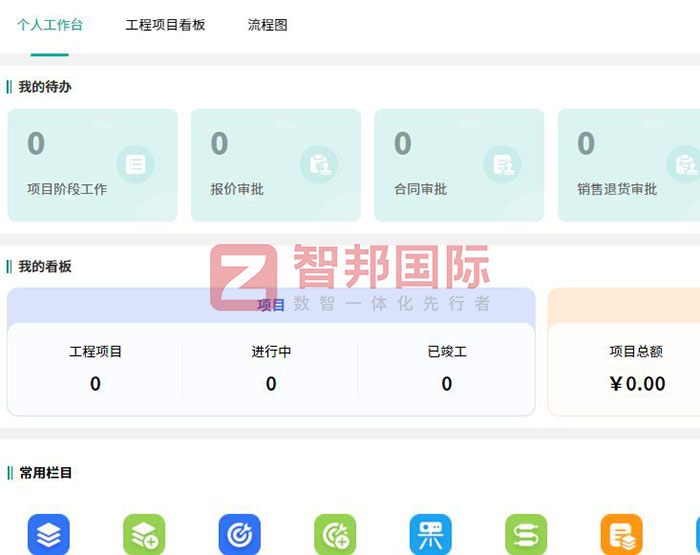The width and height of the screenshot is (700, 555).
Task: Click the blue stacked layers shortcut icon
Action: (x=48, y=535)
